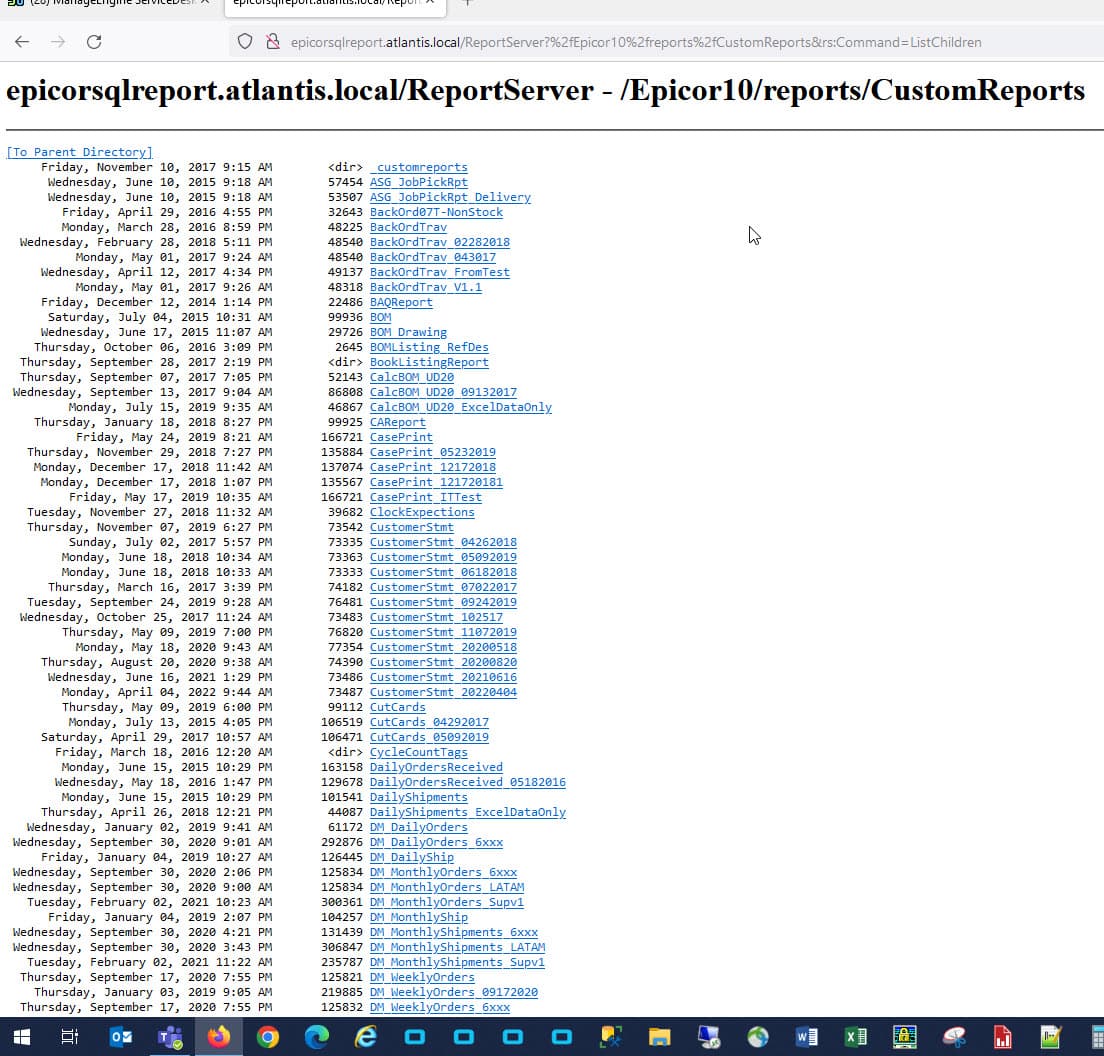1104x1056 pixels.
Task: Open Microsoft Edge from the taskbar
Action: tap(317, 1036)
